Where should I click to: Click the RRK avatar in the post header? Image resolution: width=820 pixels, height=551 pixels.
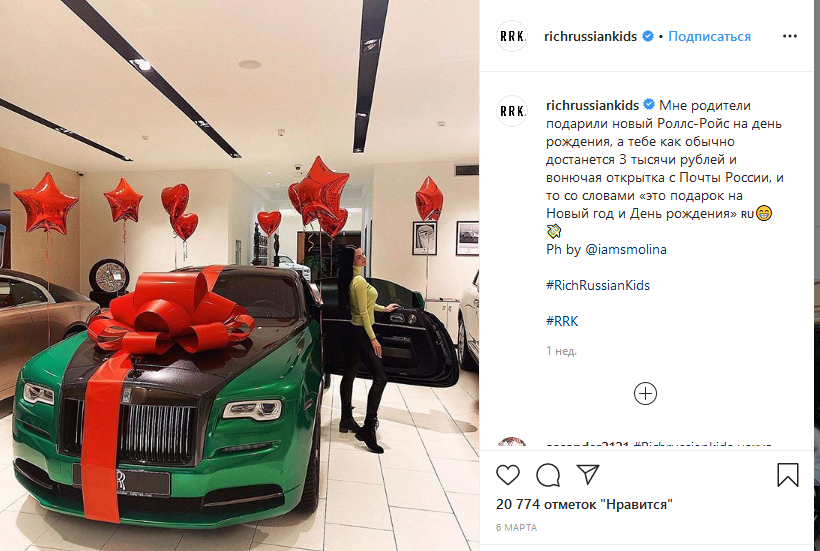(512, 36)
